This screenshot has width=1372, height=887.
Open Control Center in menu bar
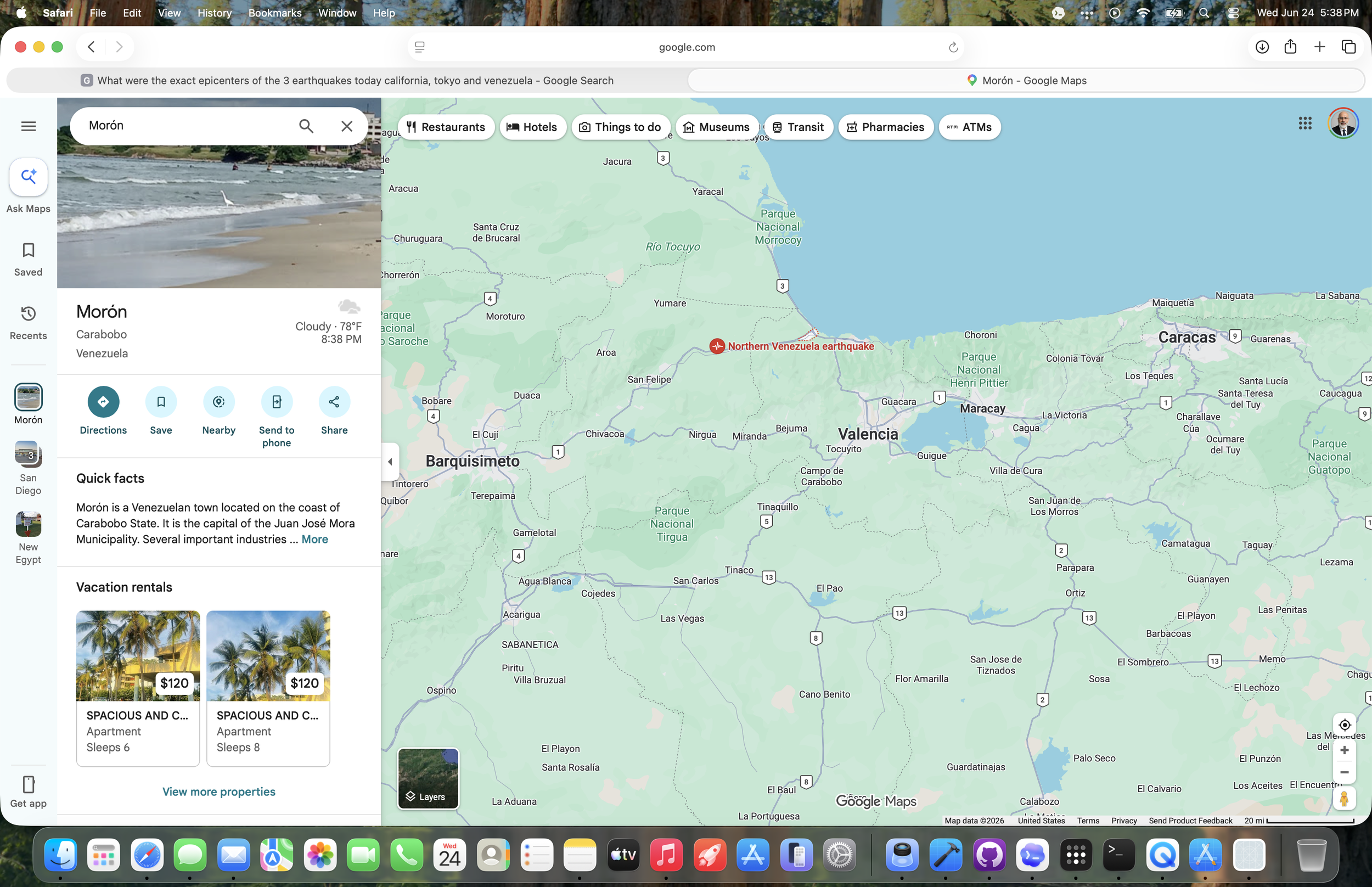(1233, 13)
